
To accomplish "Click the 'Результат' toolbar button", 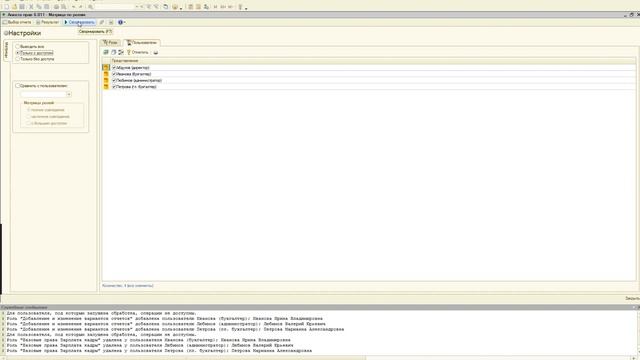I will coord(47,22).
